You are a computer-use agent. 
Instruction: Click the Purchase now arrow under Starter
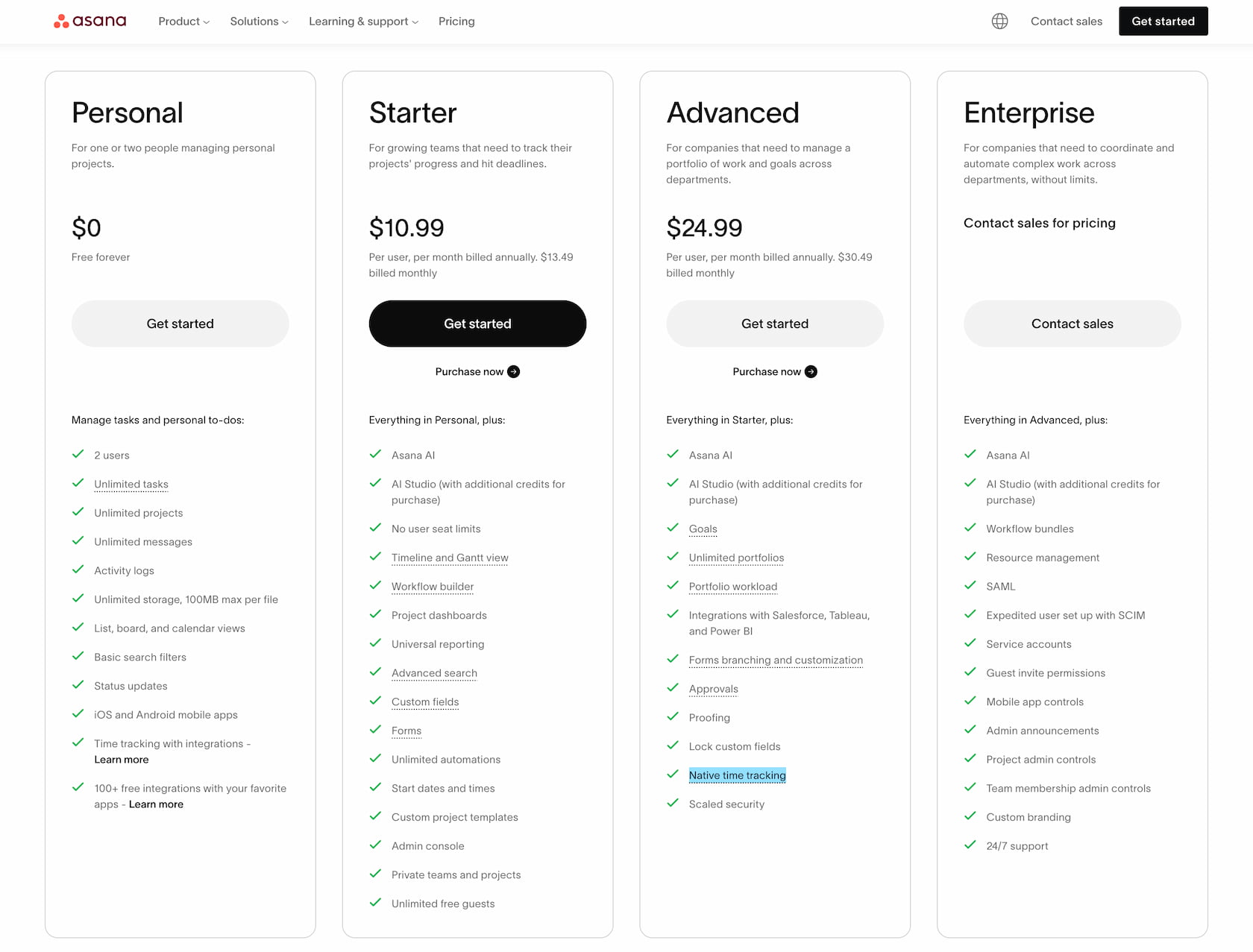click(513, 371)
